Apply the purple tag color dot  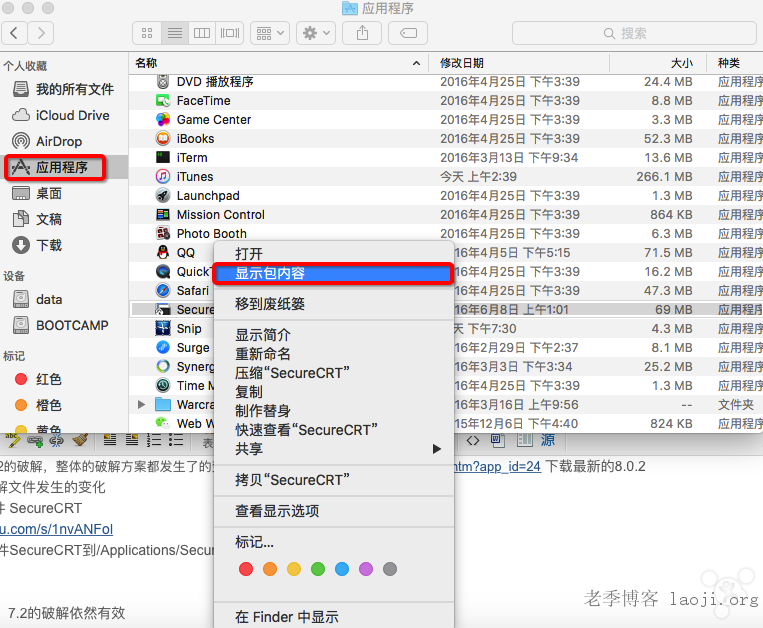366,569
